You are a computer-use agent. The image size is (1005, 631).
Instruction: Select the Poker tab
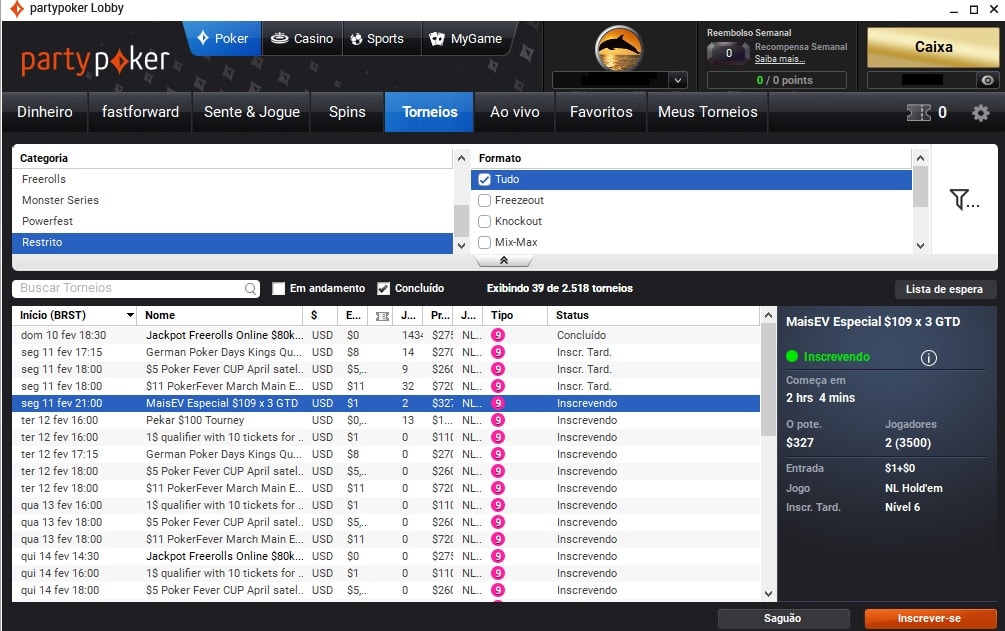pos(222,38)
